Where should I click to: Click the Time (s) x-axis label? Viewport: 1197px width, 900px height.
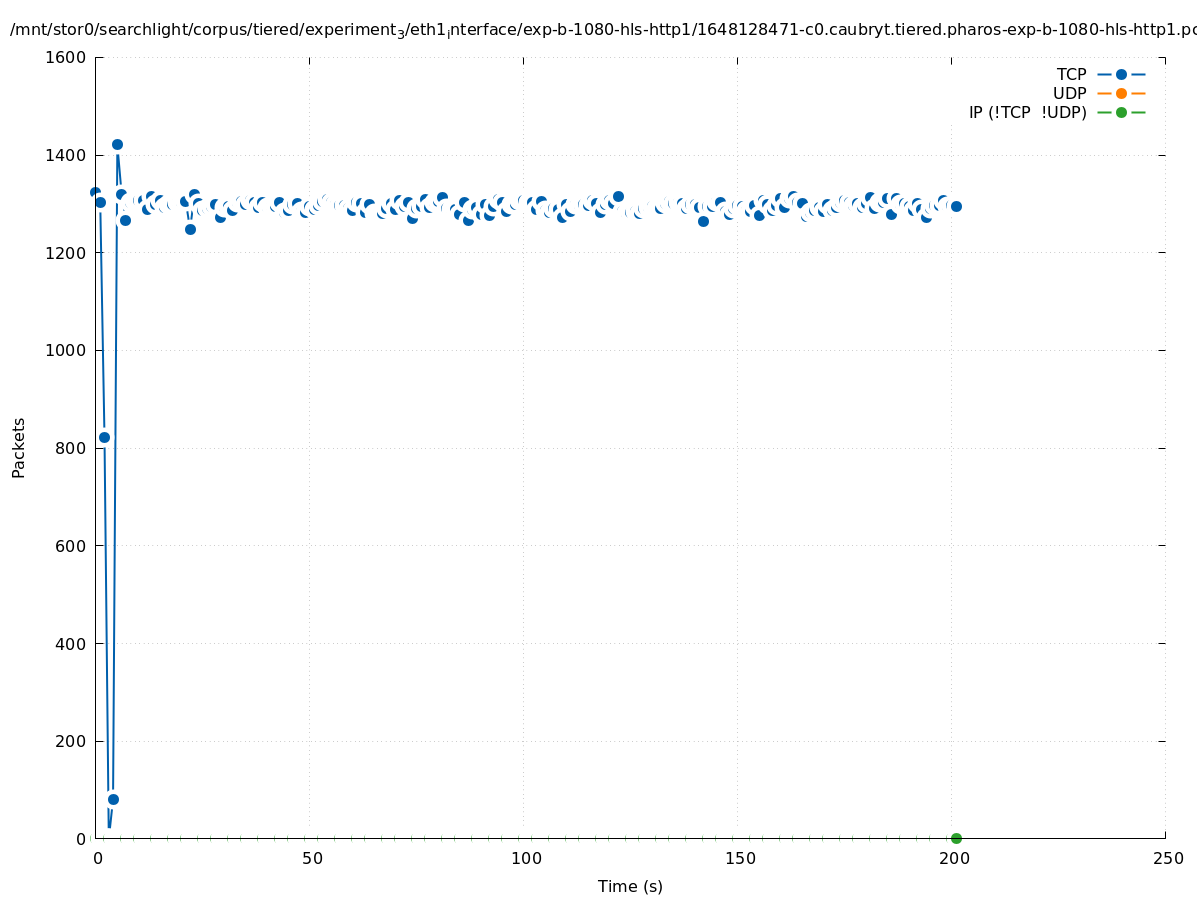[x=630, y=886]
